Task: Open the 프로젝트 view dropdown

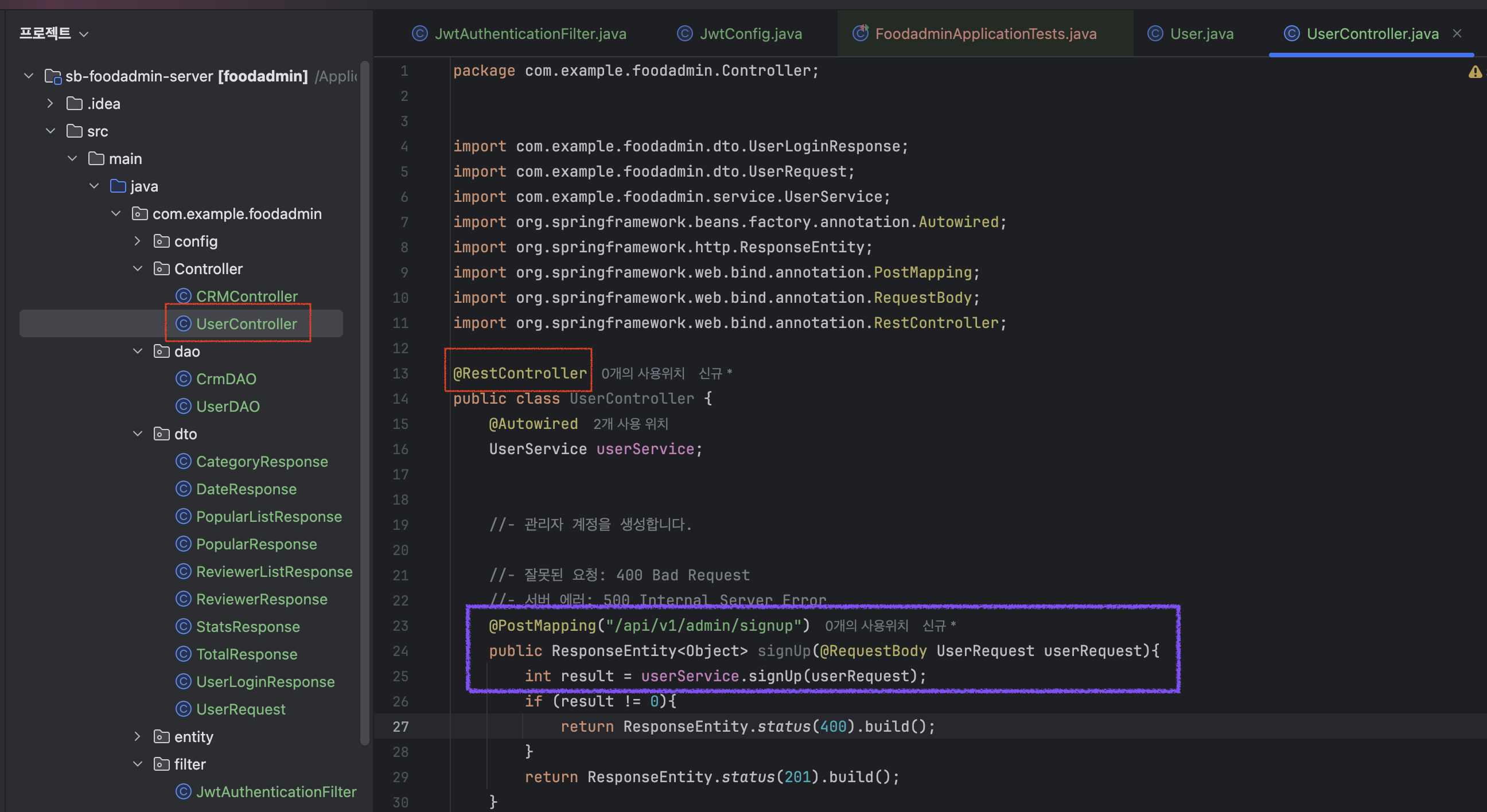Action: point(84,33)
